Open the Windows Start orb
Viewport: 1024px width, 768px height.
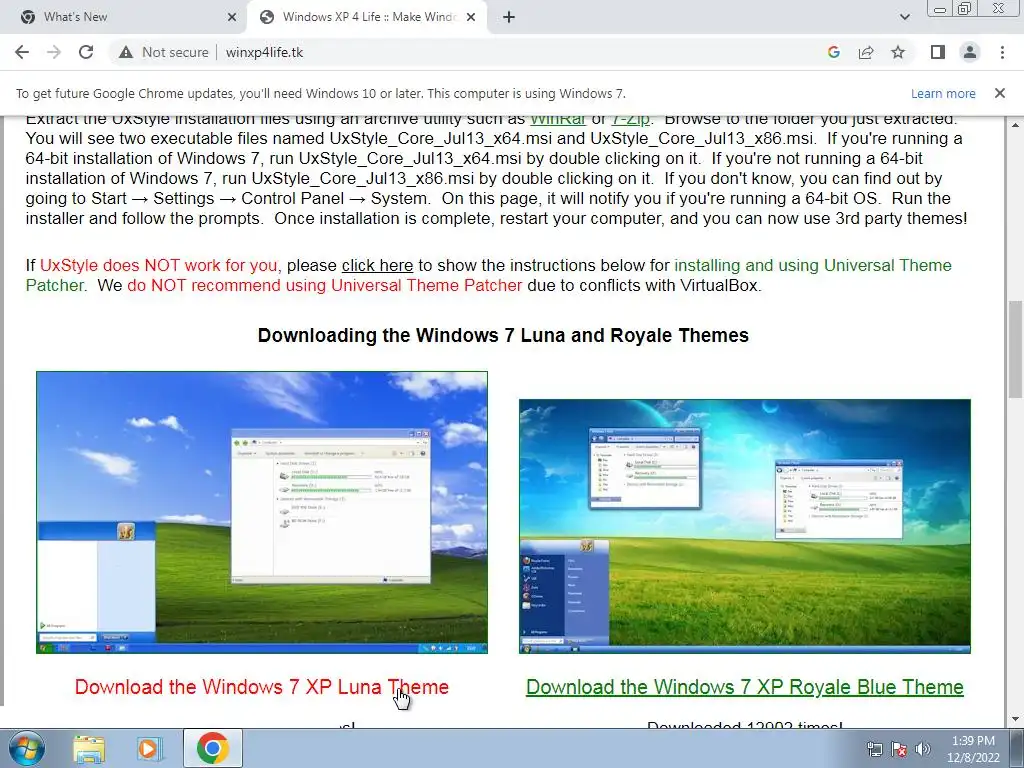(27, 748)
